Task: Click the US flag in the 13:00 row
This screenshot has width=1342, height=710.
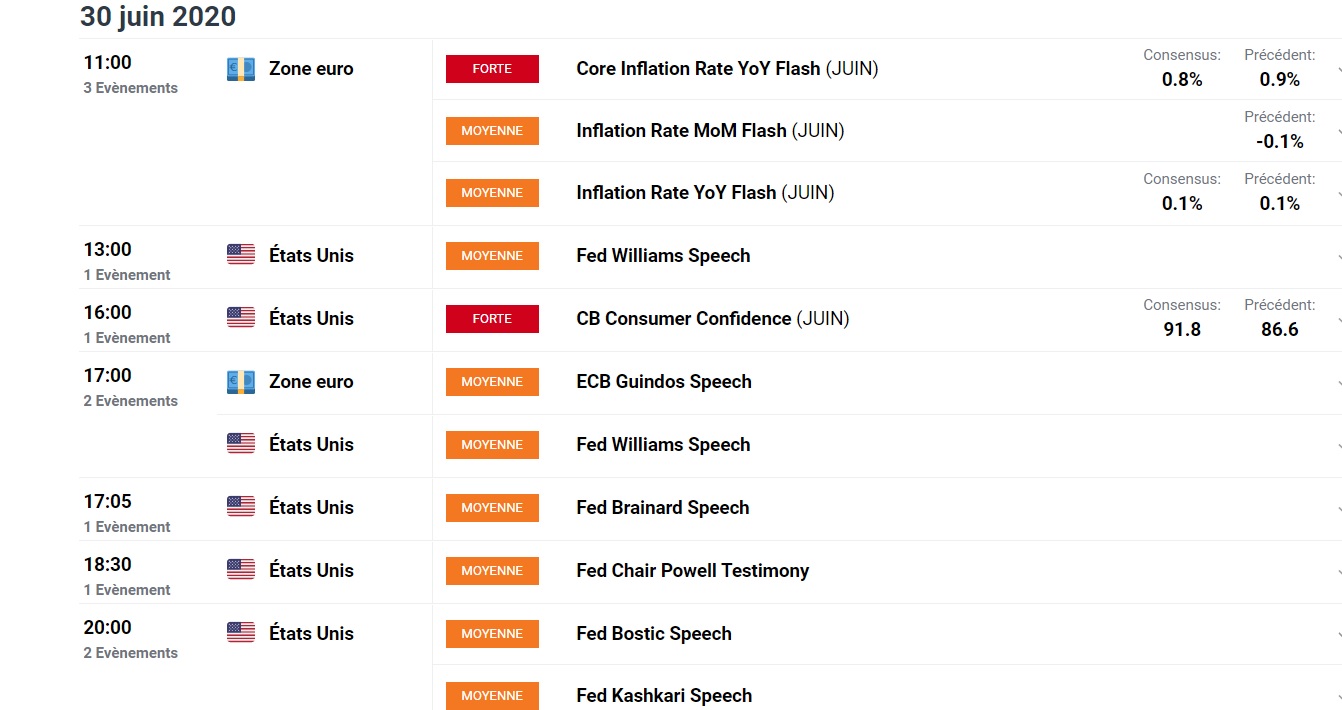Action: [x=241, y=255]
